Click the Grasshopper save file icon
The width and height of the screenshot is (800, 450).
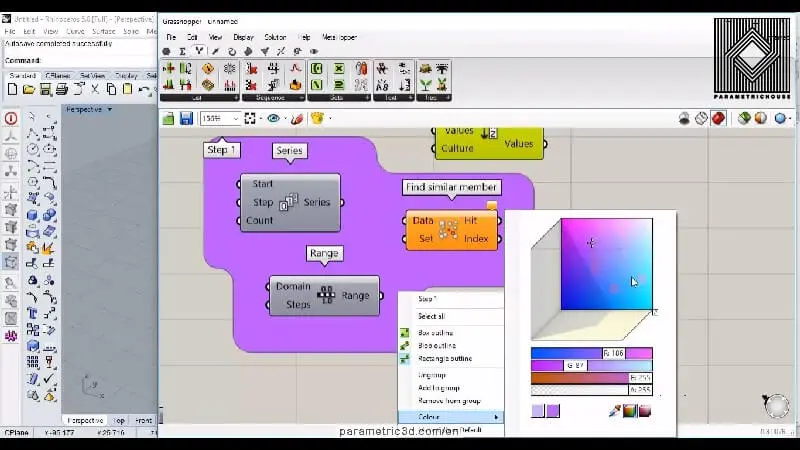186,118
